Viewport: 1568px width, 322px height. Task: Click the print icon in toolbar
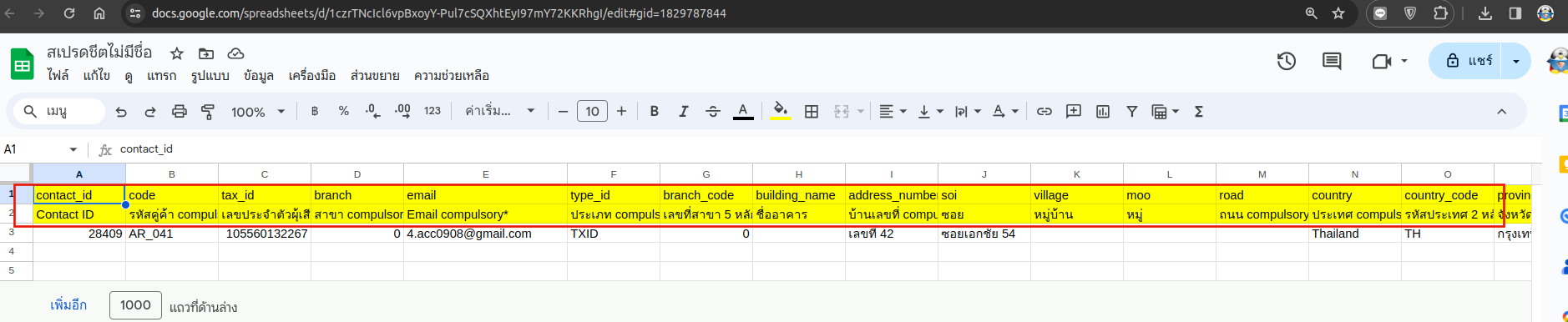coord(180,112)
